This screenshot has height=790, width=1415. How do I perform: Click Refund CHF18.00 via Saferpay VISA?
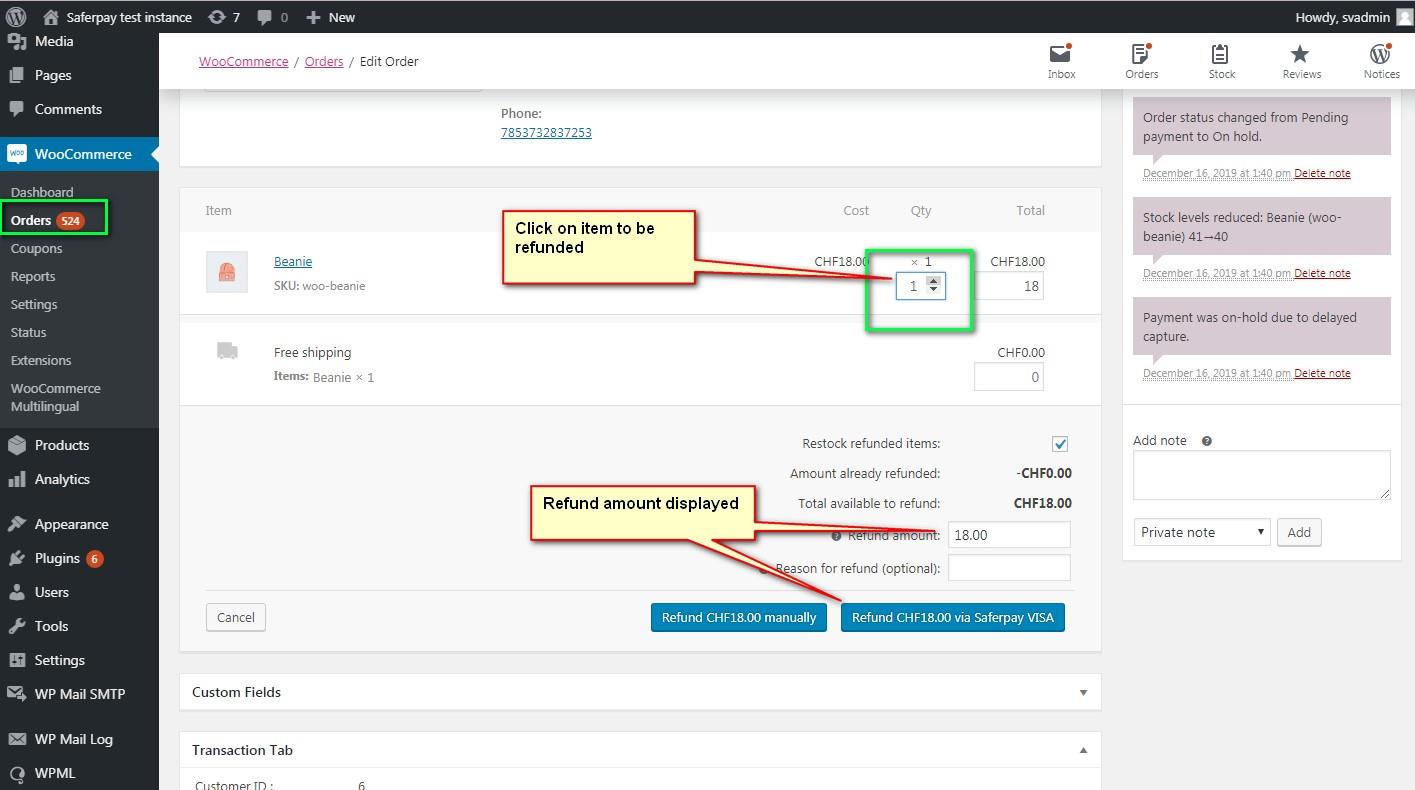tap(952, 617)
